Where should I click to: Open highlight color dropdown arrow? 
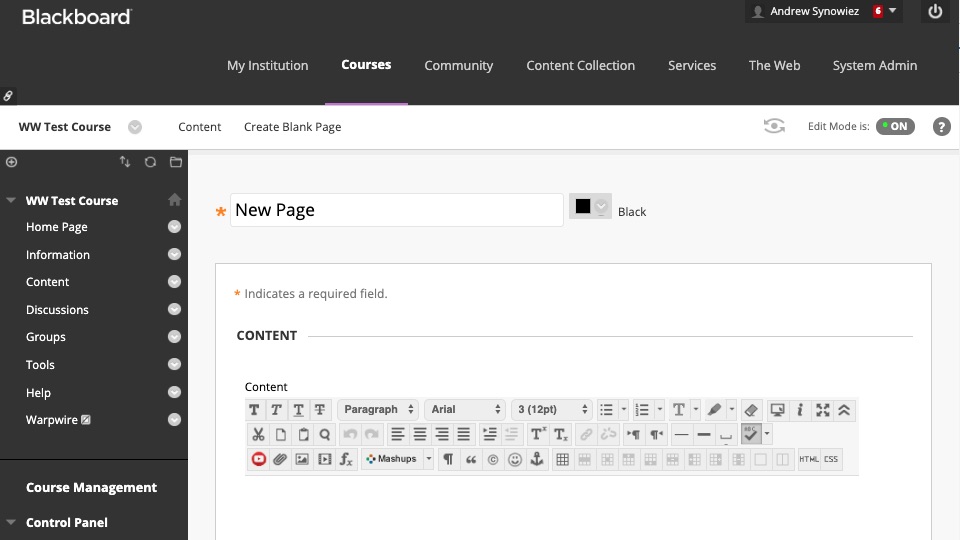tap(731, 410)
